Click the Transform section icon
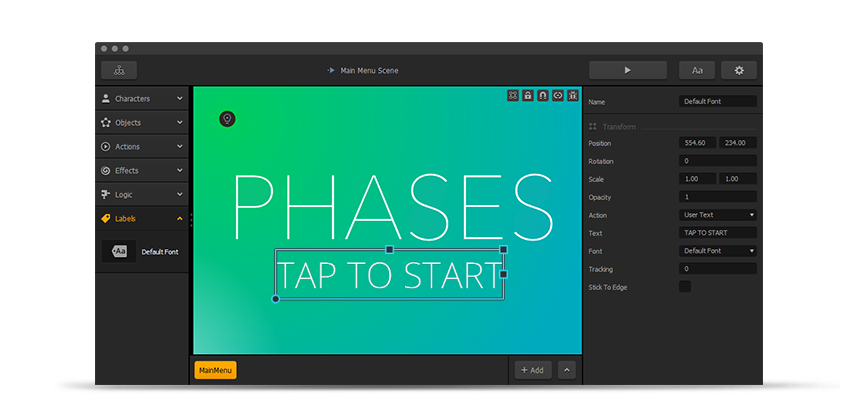863x413 pixels. tap(593, 127)
